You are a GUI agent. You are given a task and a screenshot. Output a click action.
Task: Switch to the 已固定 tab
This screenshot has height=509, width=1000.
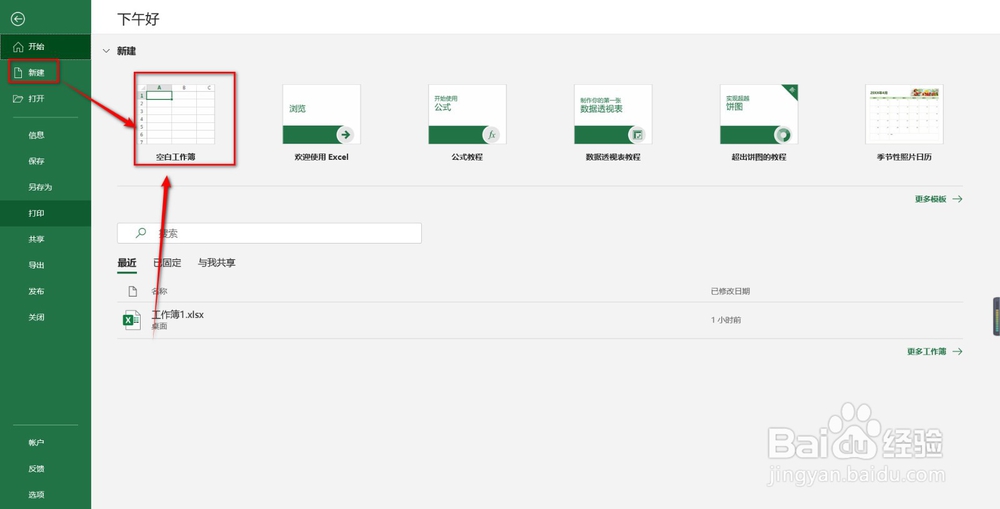[167, 263]
